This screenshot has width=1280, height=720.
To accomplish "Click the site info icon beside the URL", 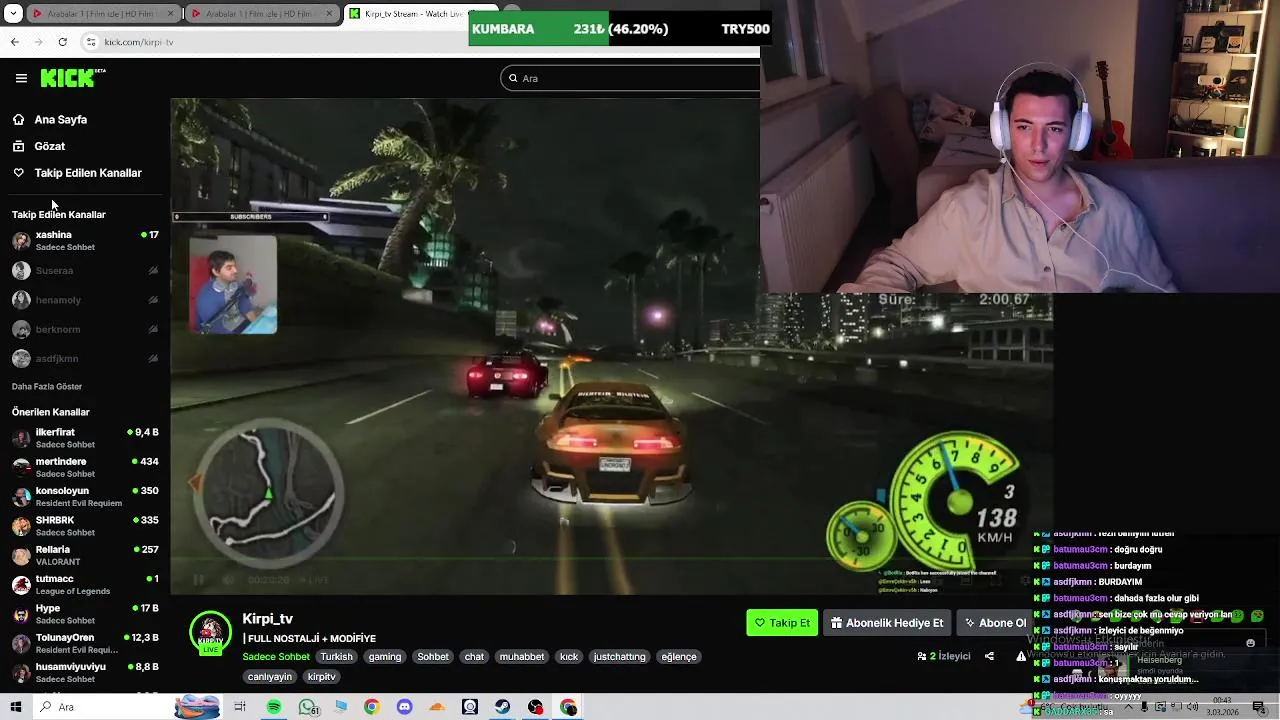I will [91, 42].
